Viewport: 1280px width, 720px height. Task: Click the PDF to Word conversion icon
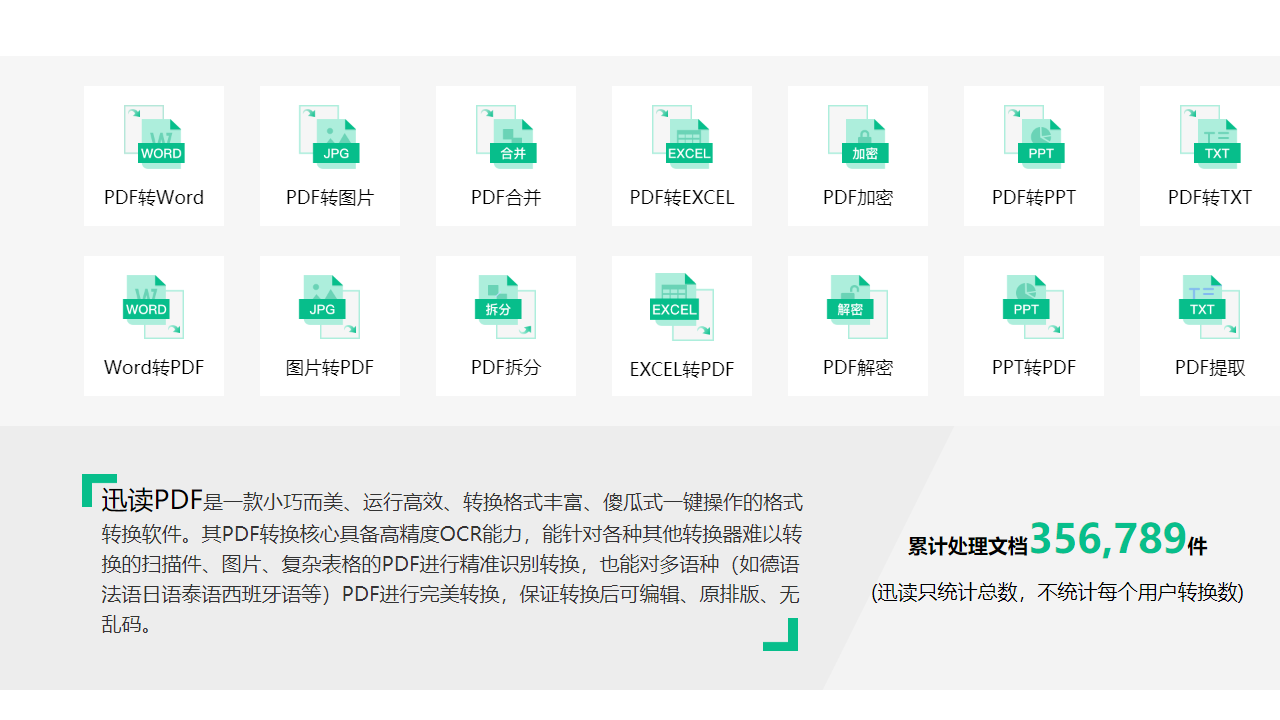[154, 137]
